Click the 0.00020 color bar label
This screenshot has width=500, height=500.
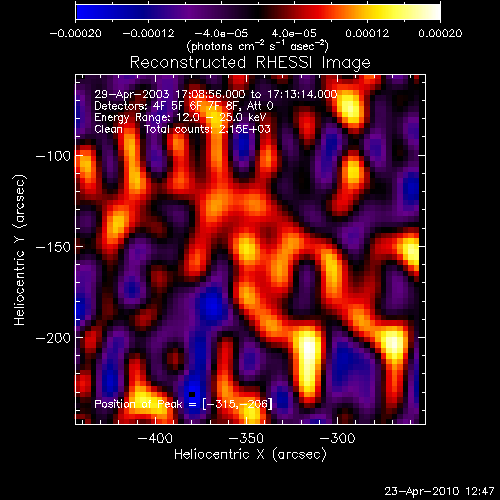click(x=440, y=33)
